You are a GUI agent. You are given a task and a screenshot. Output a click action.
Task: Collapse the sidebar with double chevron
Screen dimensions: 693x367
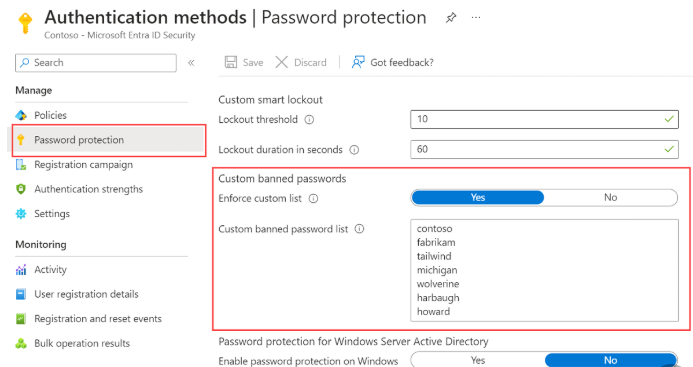point(191,63)
